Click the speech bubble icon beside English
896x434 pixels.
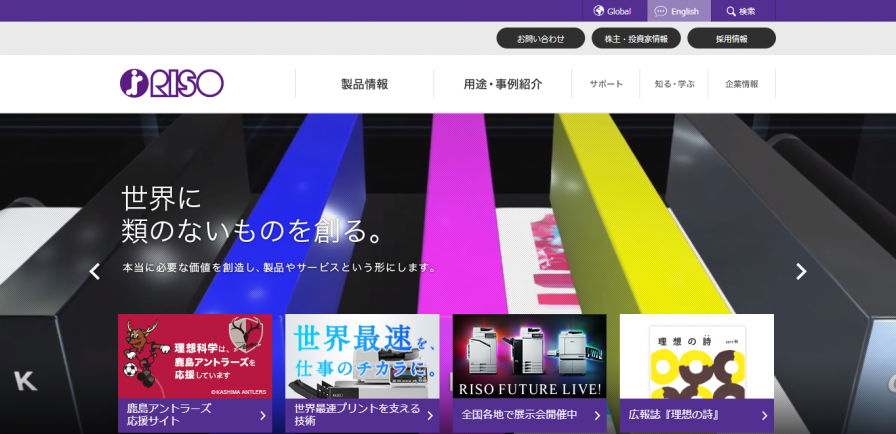[x=661, y=11]
